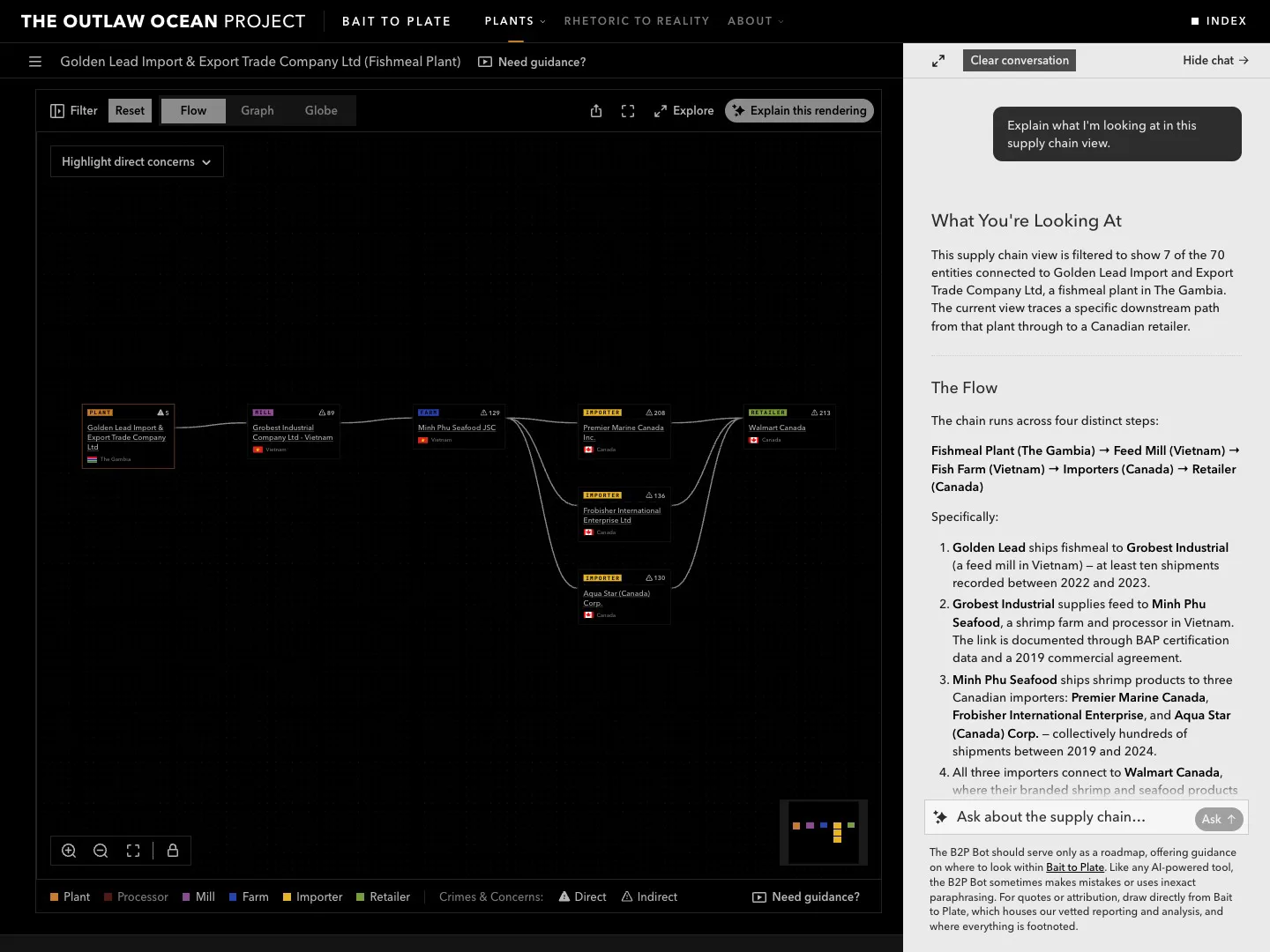The width and height of the screenshot is (1270, 952).
Task: Click the minimap overview thumbnail
Action: coord(824,832)
